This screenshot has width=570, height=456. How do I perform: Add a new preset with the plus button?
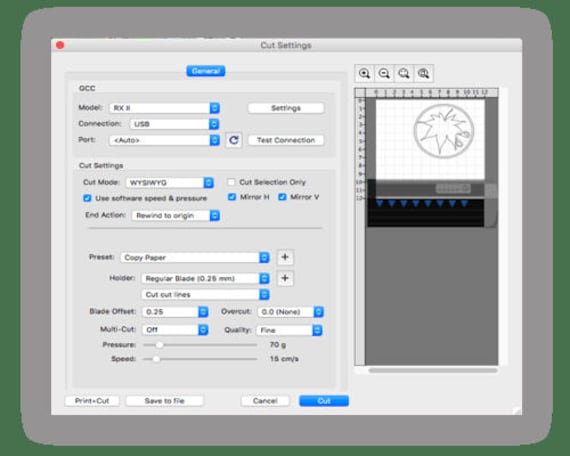point(285,257)
